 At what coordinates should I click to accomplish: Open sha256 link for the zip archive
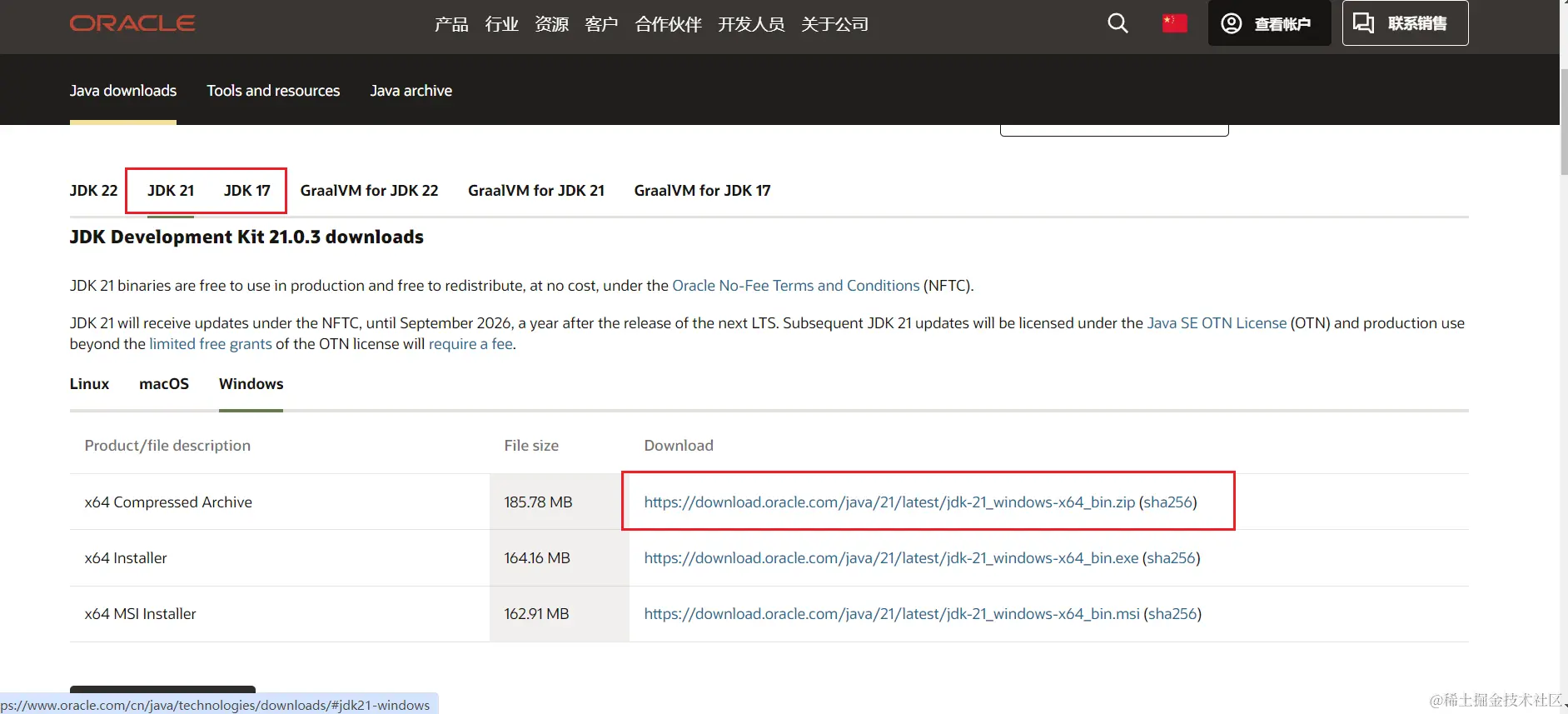1167,502
